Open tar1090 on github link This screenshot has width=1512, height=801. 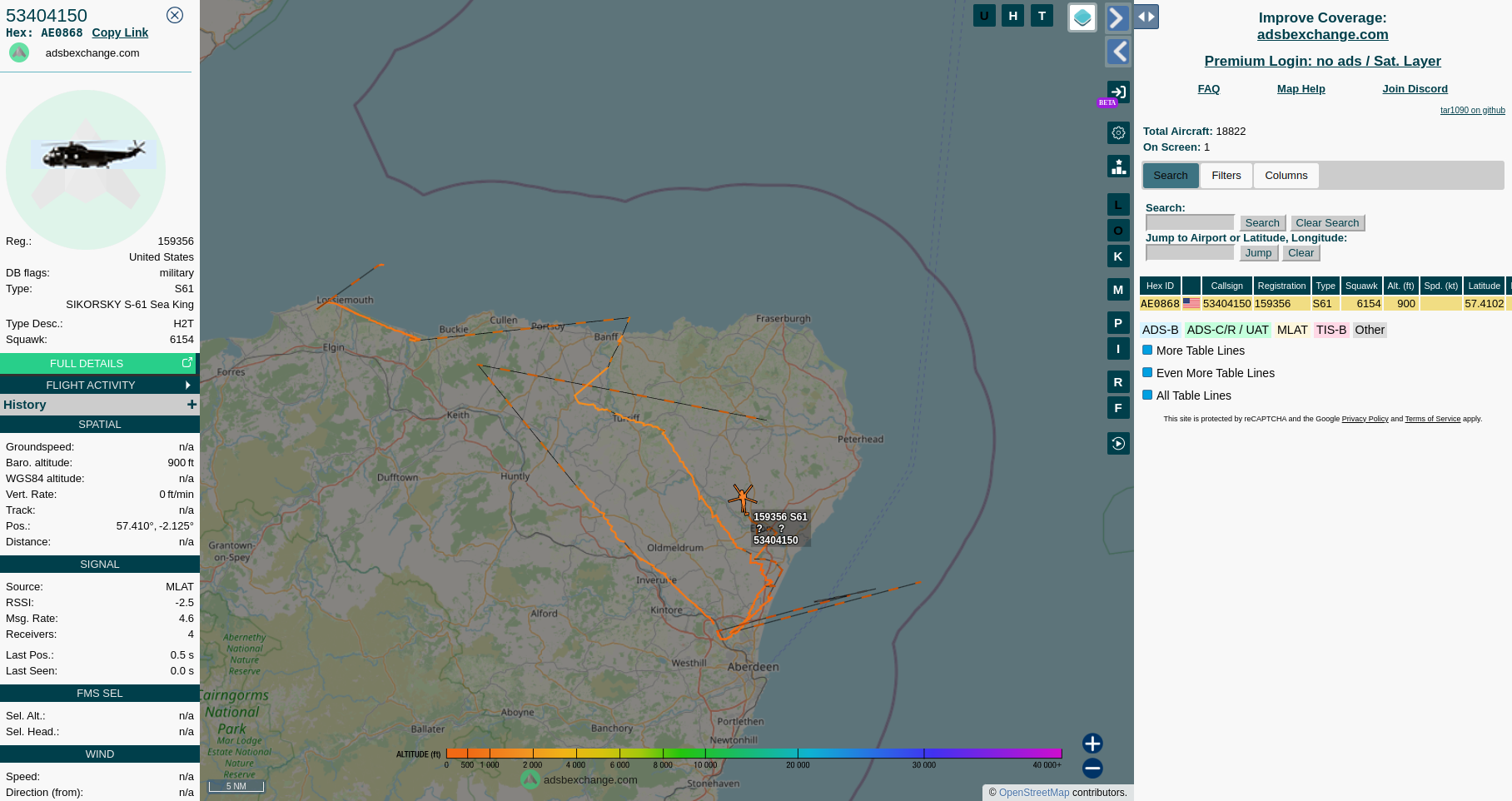(1472, 110)
